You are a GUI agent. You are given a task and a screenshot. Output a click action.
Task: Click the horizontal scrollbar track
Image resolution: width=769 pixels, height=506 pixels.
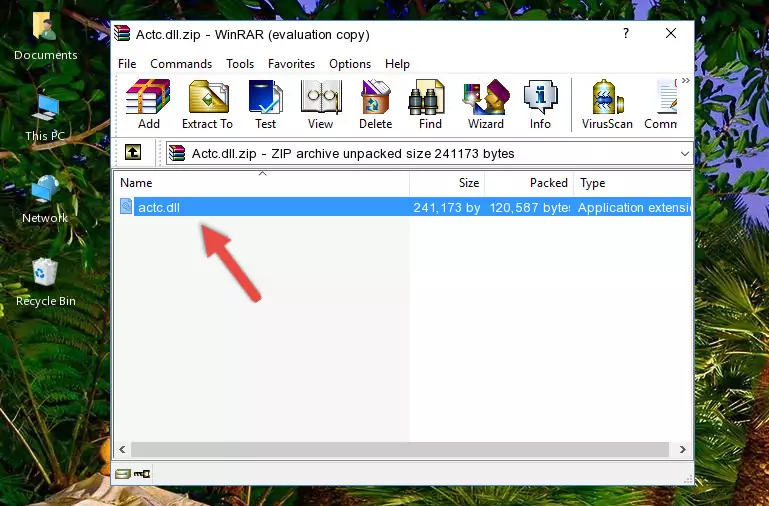400,449
